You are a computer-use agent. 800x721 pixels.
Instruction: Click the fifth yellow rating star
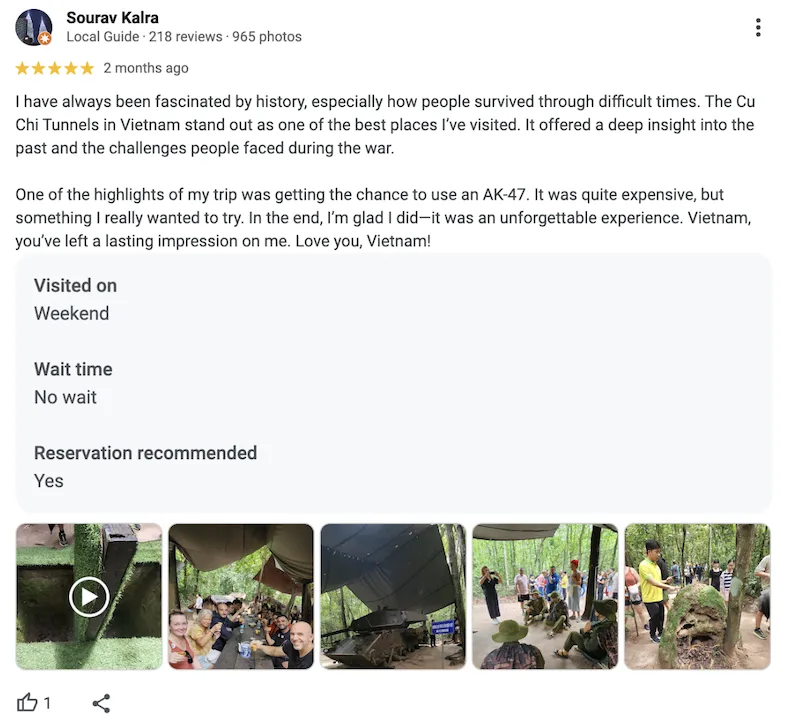point(87,68)
